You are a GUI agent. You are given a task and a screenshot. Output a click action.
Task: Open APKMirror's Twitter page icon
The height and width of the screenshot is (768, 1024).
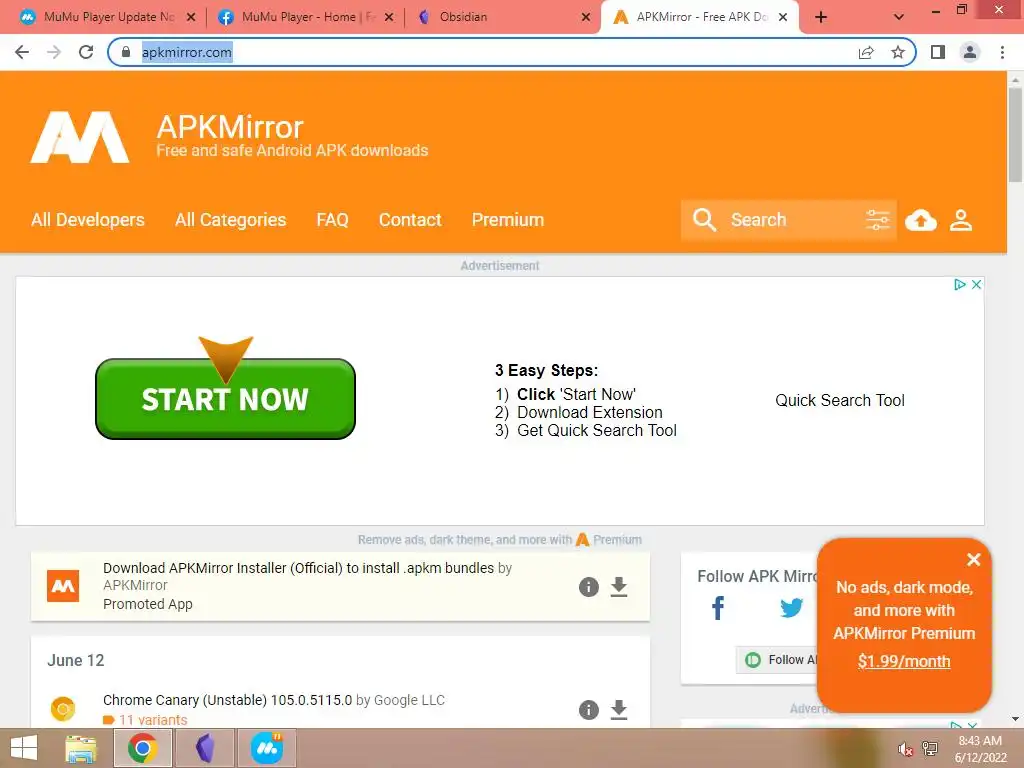pyautogui.click(x=792, y=608)
